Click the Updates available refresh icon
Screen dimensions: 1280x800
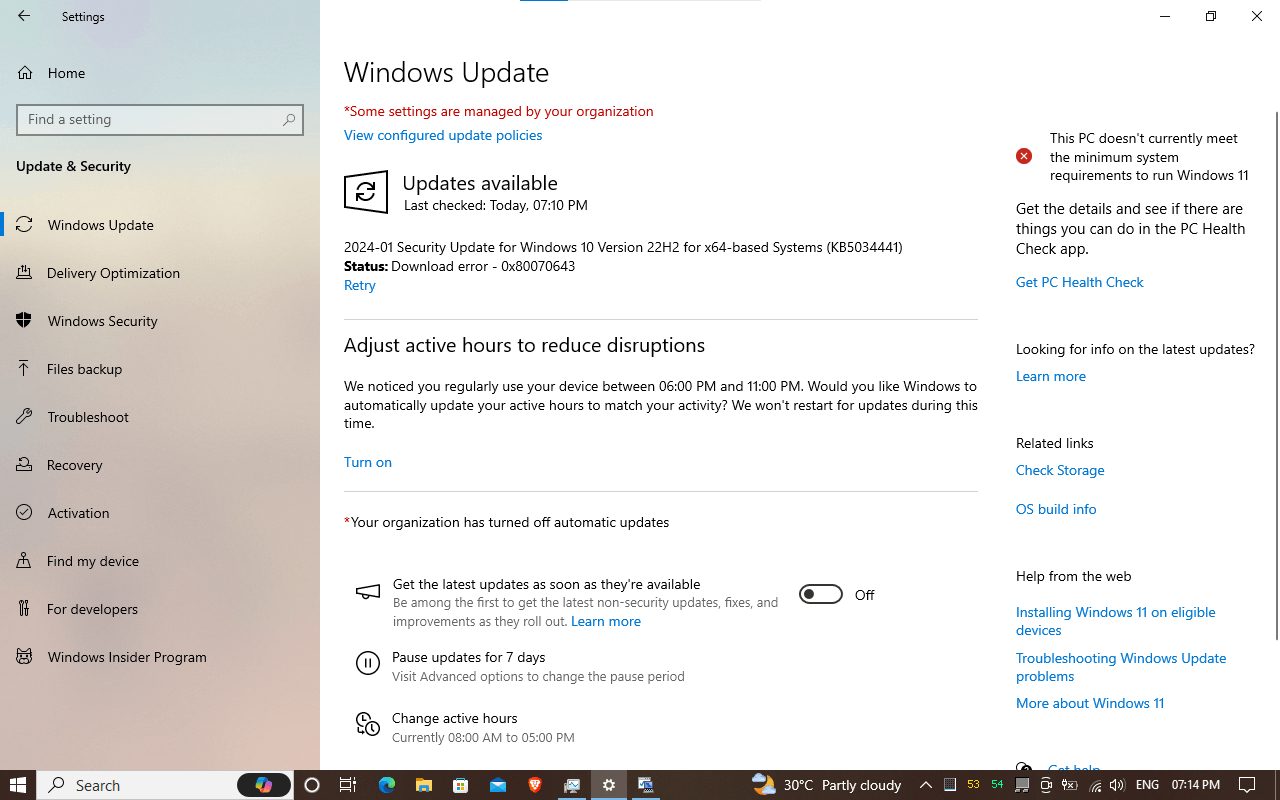point(366,192)
